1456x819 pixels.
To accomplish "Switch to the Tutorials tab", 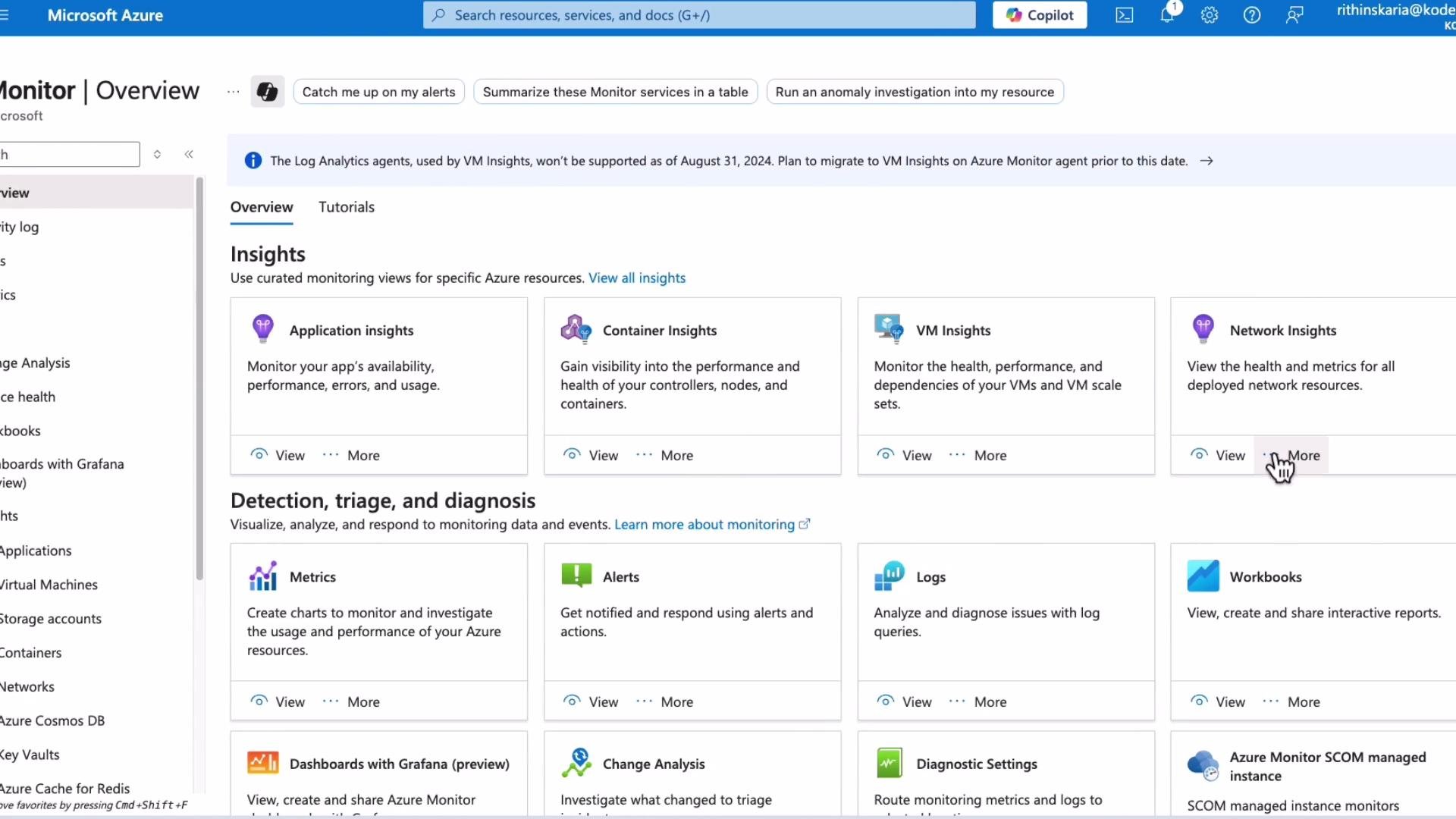I will (347, 207).
